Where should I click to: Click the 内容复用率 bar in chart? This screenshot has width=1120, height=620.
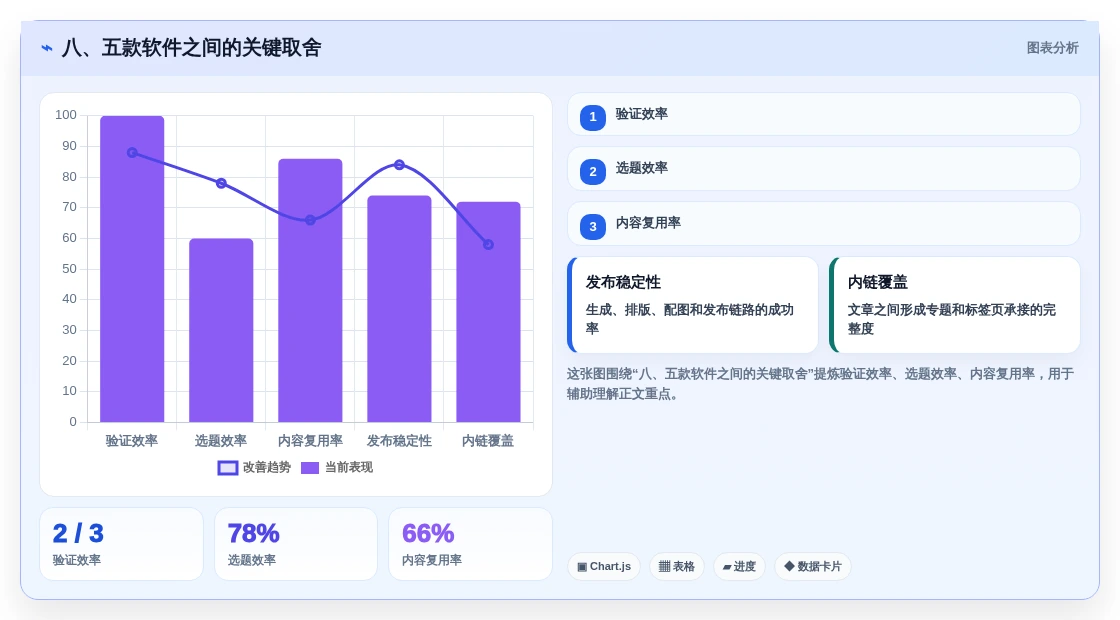click(x=310, y=291)
